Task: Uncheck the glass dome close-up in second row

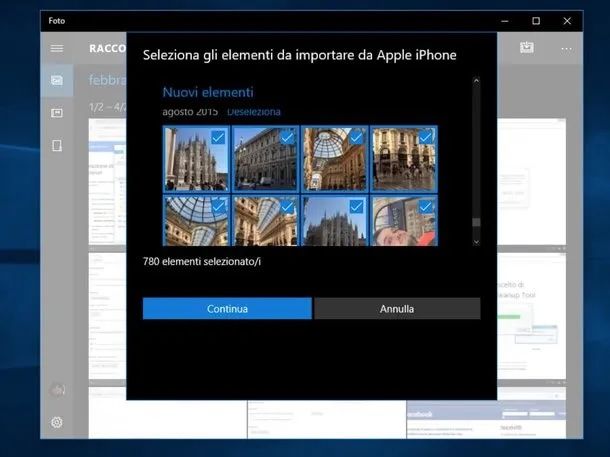Action: 218,207
